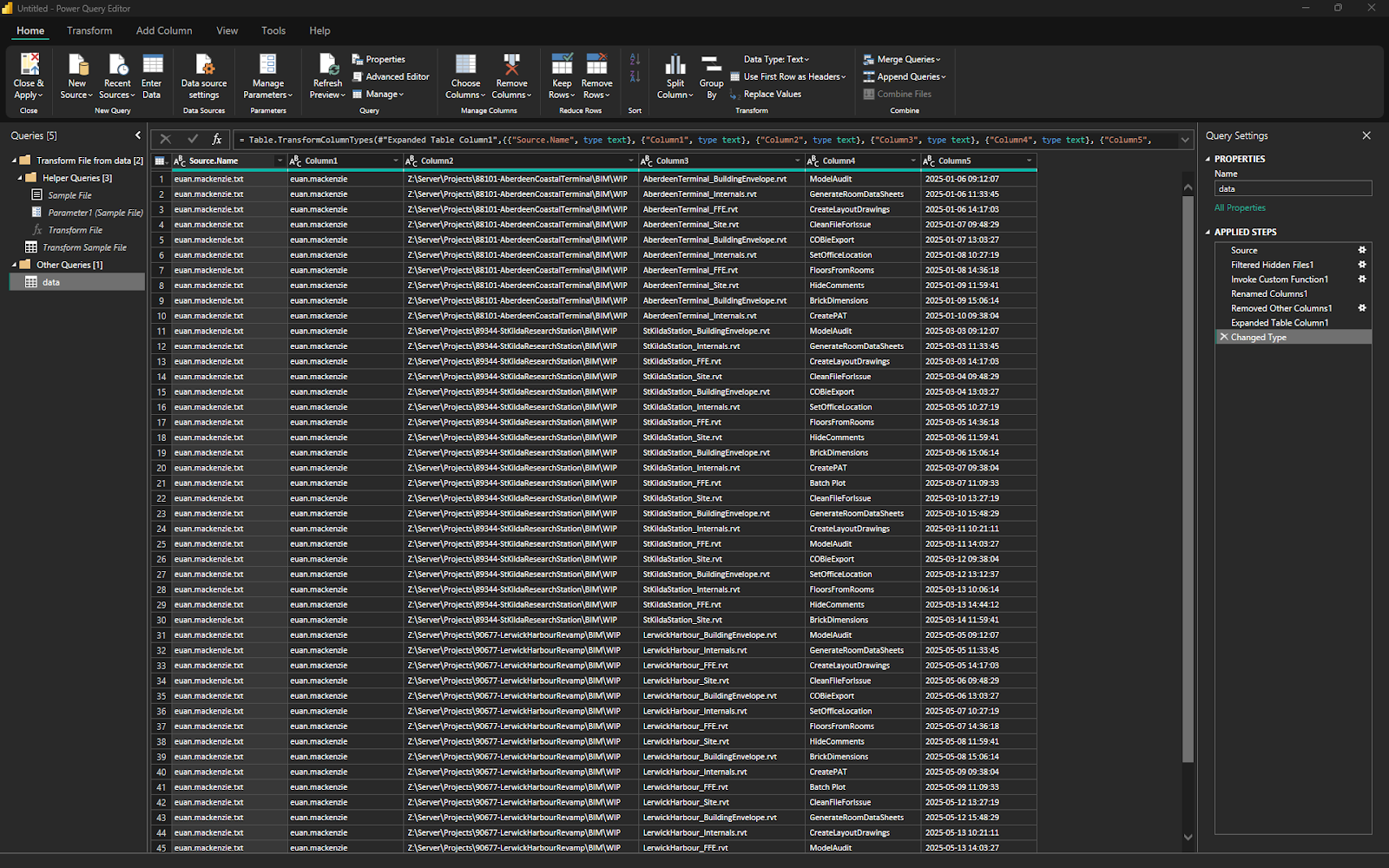Insert a new step with the fx icon
Viewport: 1389px width, 868px height.
pyautogui.click(x=216, y=139)
